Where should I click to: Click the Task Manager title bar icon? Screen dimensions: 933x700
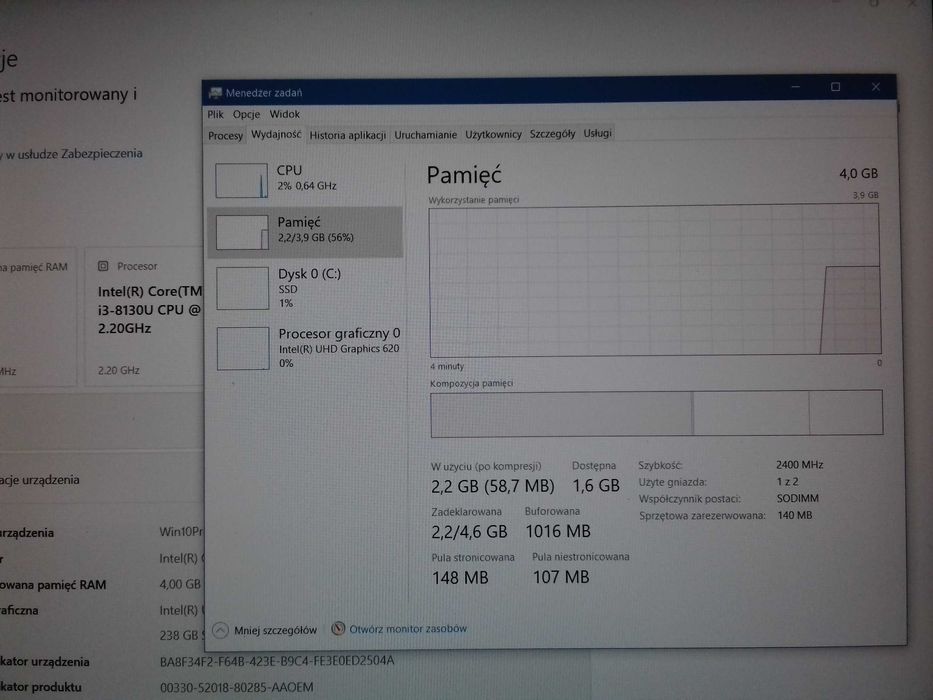click(215, 92)
